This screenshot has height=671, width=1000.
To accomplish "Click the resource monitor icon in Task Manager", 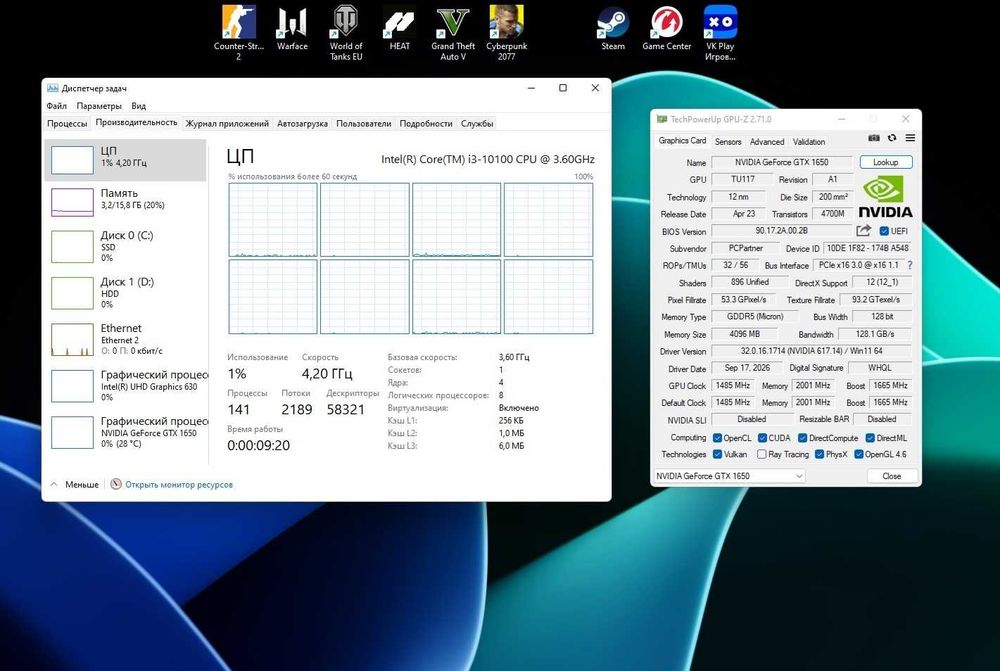I will pos(115,484).
